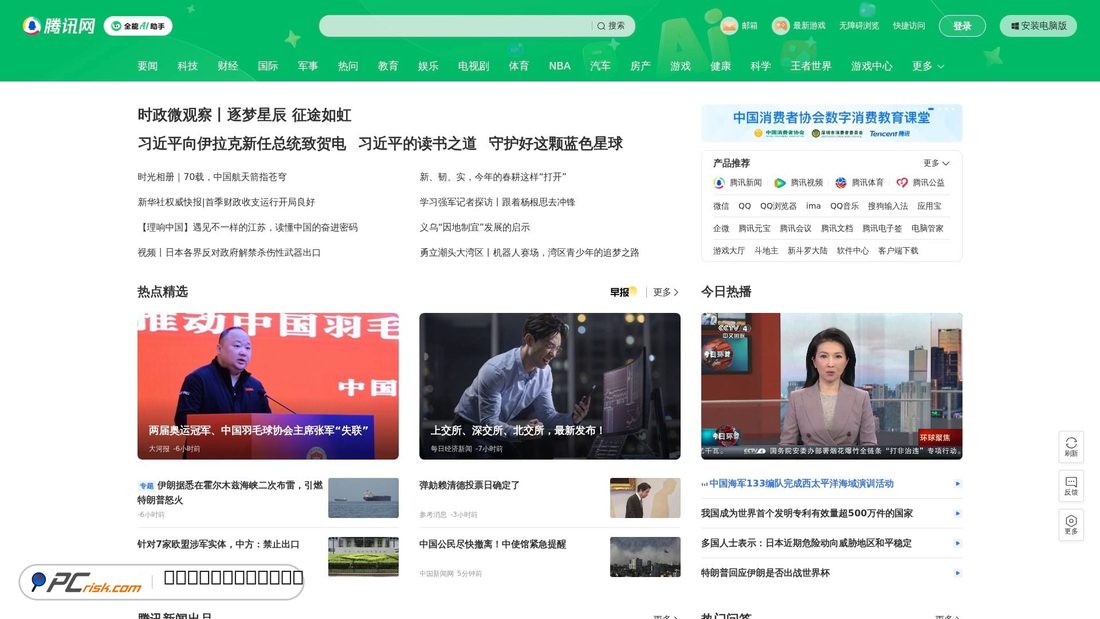Open the 财经 navigation tab

(227, 66)
